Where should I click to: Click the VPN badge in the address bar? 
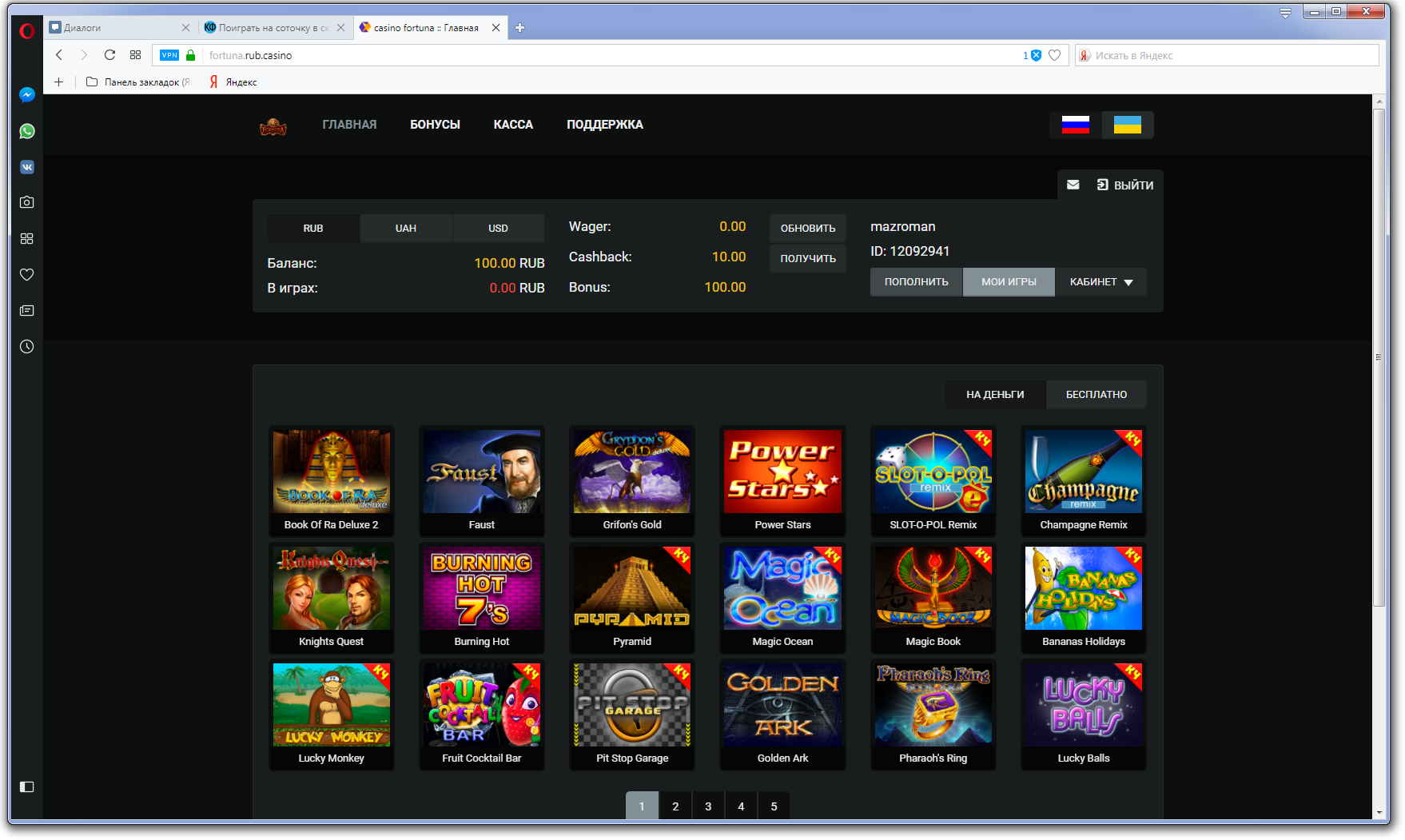coord(169,55)
